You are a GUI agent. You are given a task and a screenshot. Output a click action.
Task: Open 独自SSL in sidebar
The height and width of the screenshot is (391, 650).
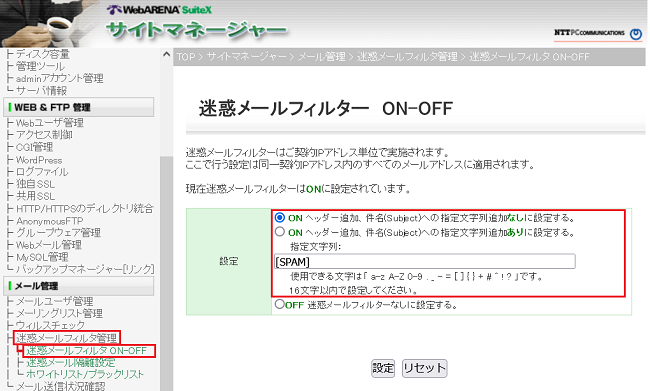tap(35, 184)
